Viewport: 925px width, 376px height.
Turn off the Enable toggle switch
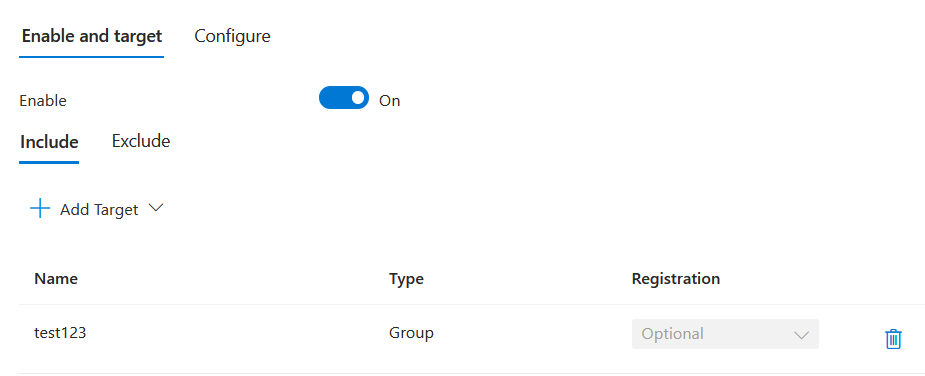(x=344, y=98)
